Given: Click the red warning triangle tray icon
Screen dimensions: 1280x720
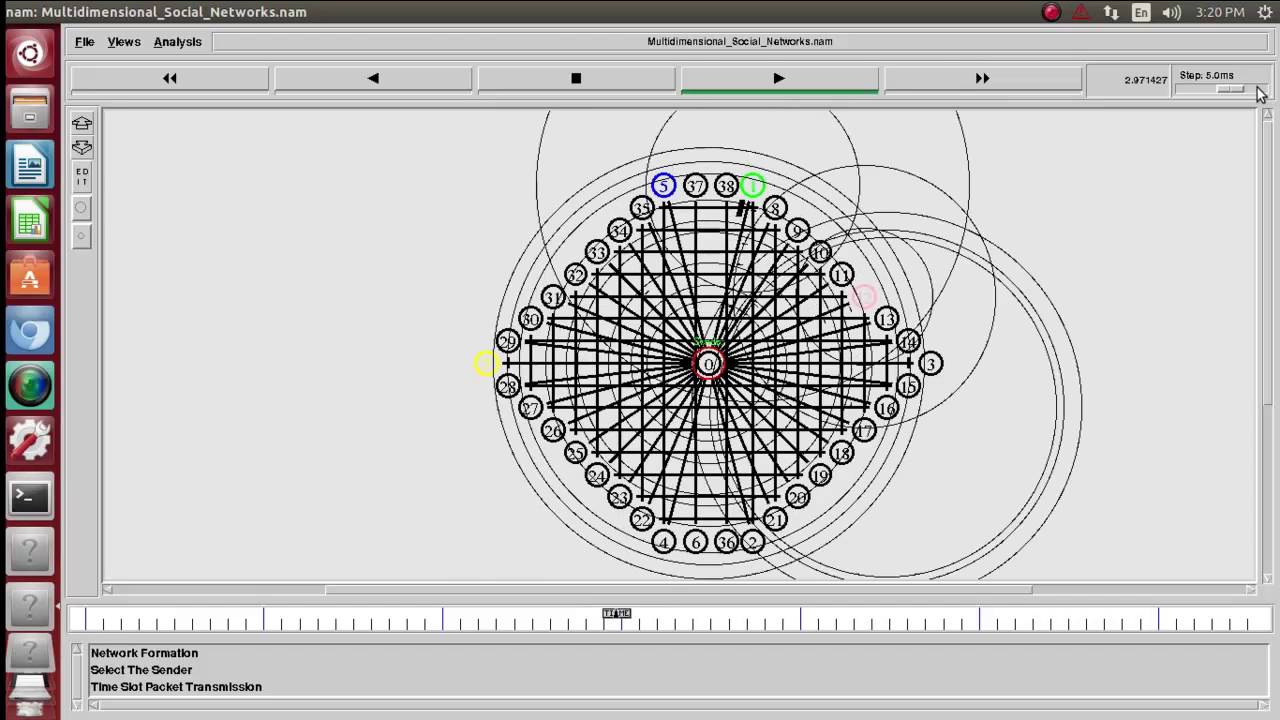Looking at the screenshot, I should (1081, 12).
